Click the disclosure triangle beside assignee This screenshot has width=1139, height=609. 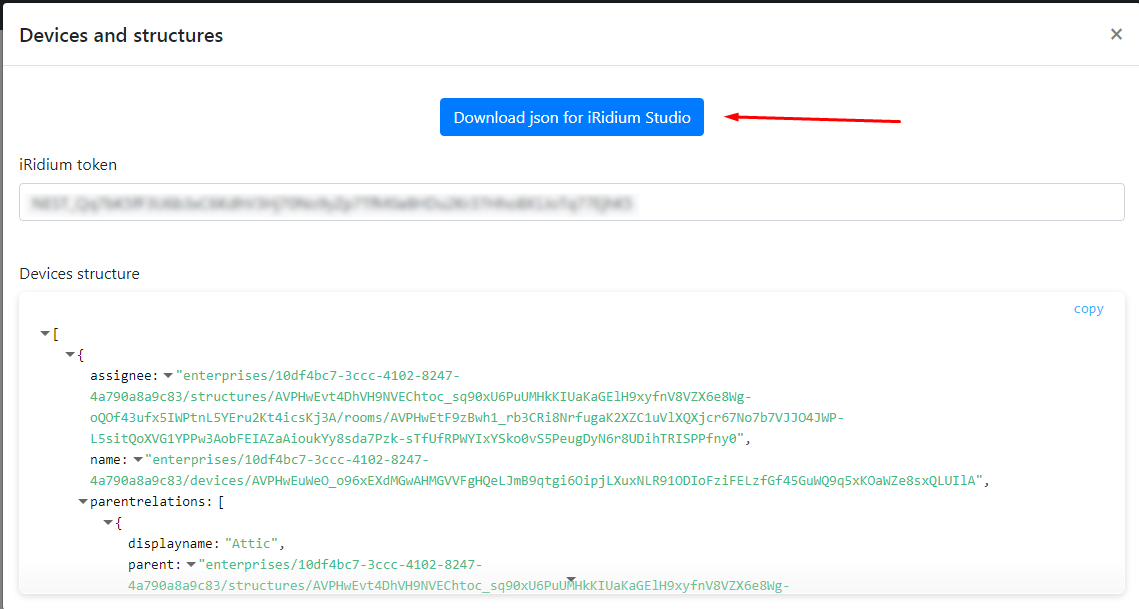(166, 374)
